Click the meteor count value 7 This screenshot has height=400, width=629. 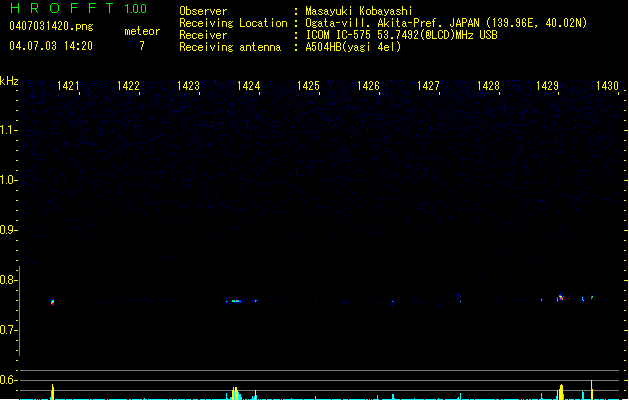(142, 46)
